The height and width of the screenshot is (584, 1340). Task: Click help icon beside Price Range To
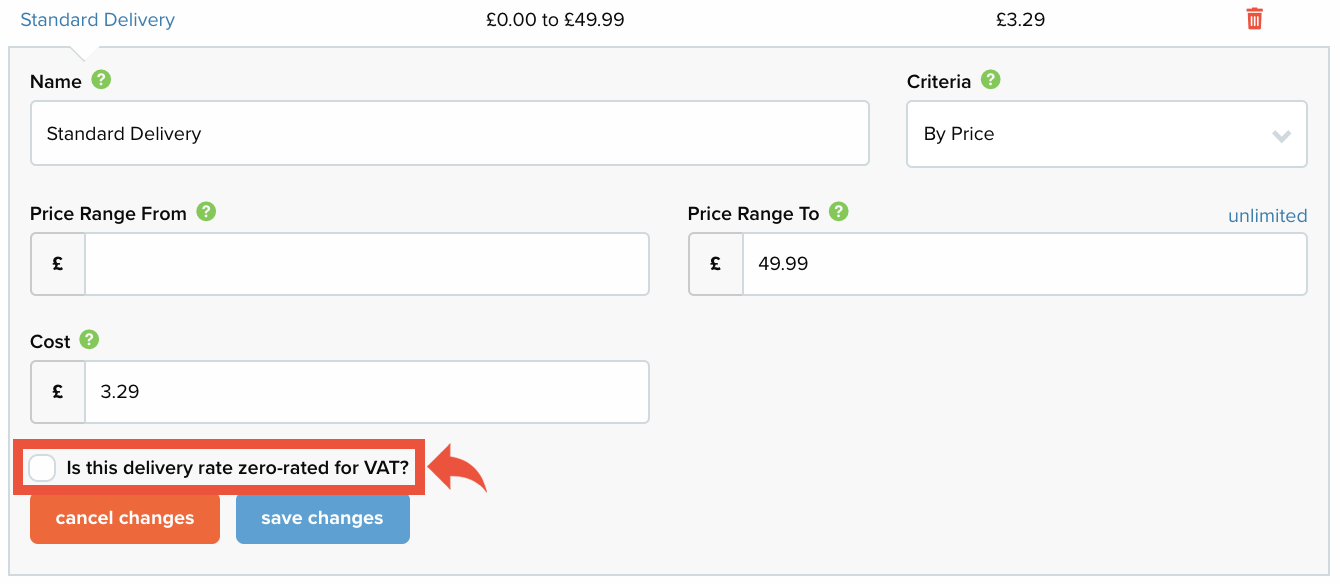coord(839,211)
